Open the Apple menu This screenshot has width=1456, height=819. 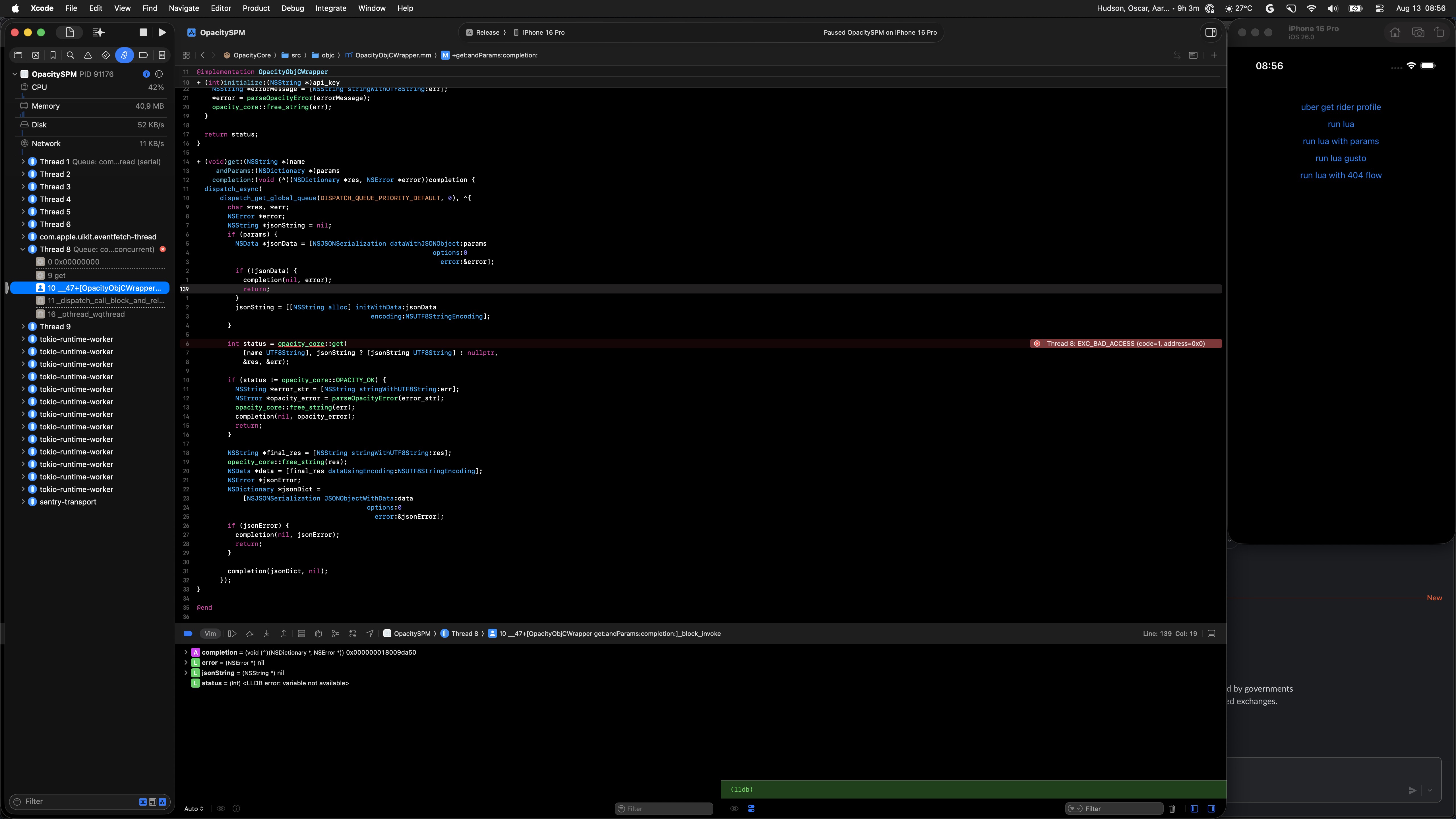point(15,8)
